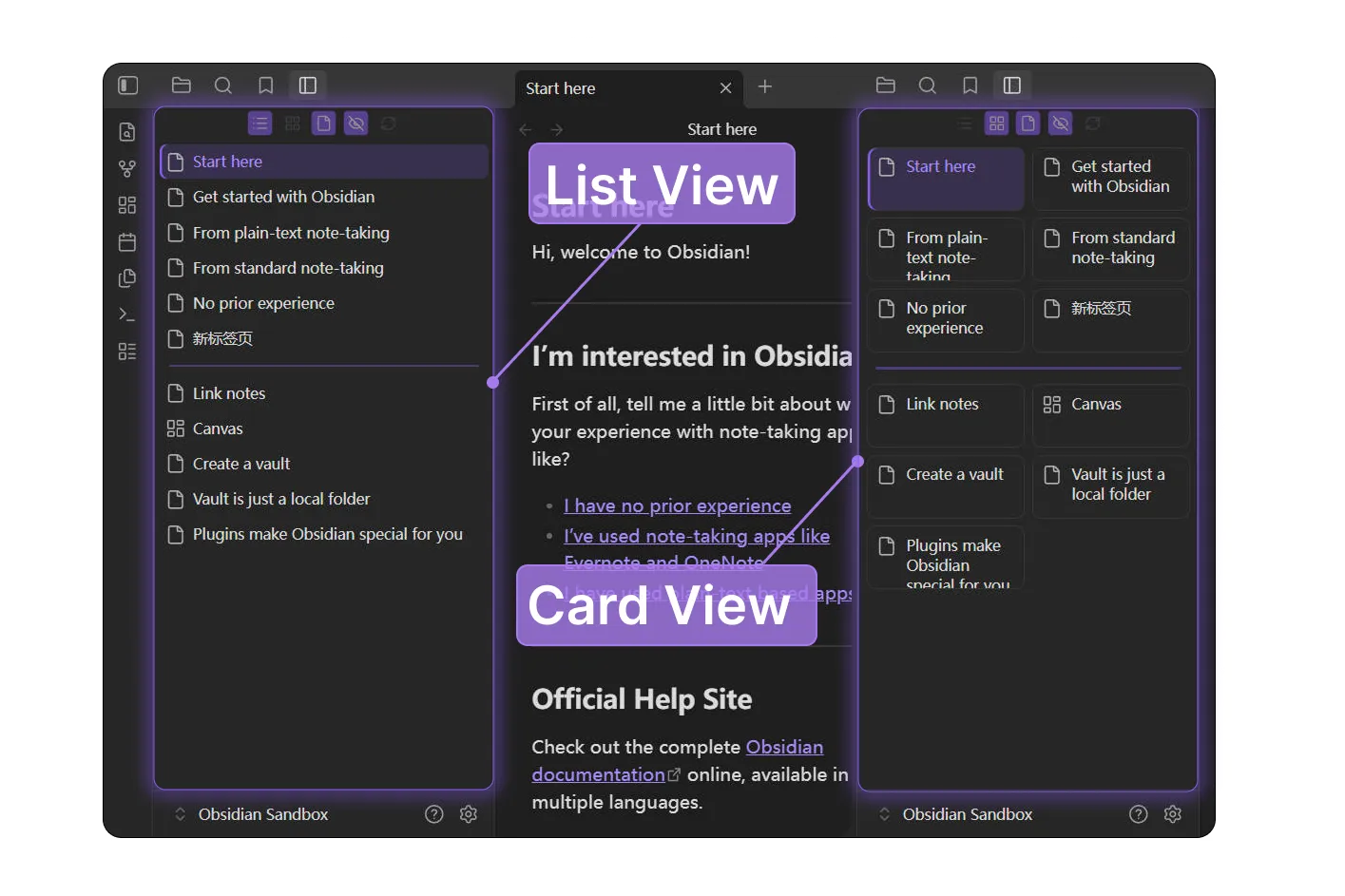Viewport: 1345px width, 896px height.
Task: Open the quick switcher file-search ribbon icon
Action: click(127, 132)
